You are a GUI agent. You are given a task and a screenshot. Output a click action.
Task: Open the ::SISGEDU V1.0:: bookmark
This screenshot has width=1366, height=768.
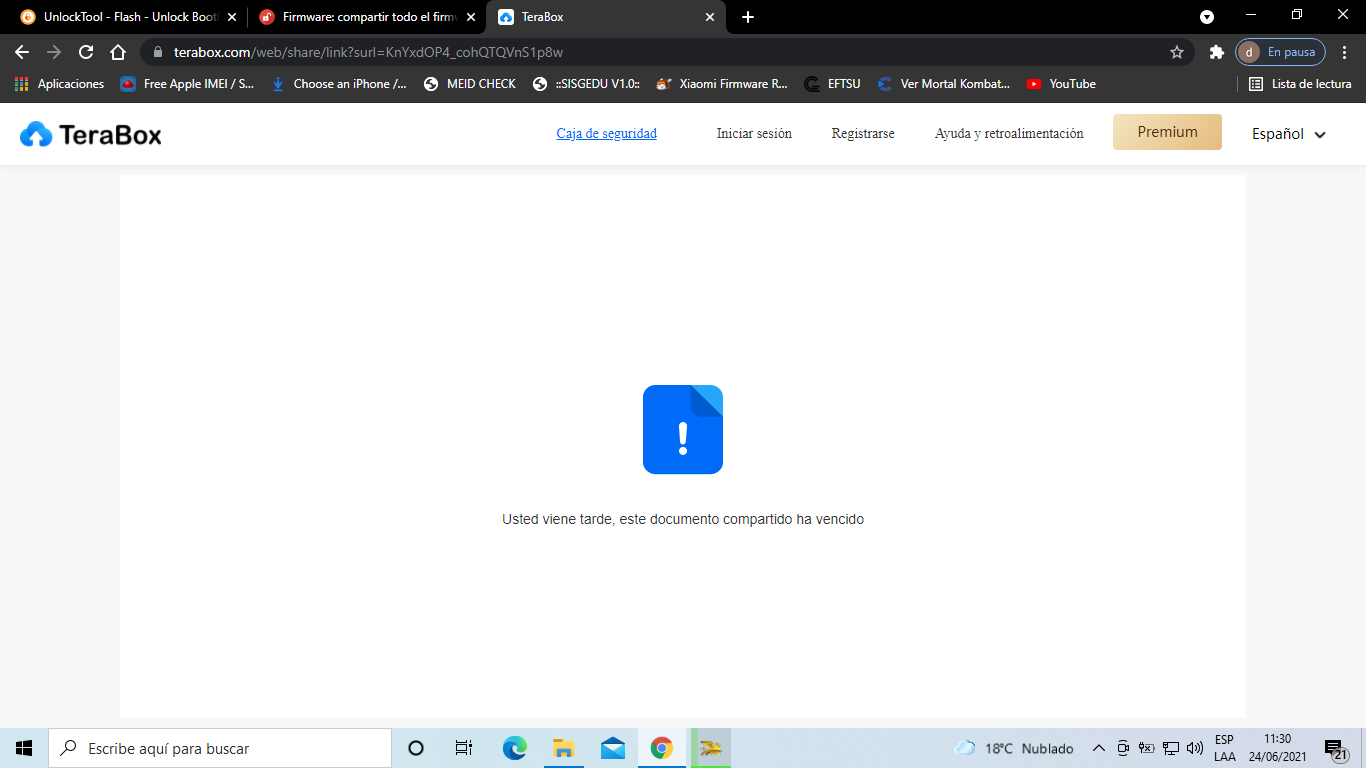(587, 84)
